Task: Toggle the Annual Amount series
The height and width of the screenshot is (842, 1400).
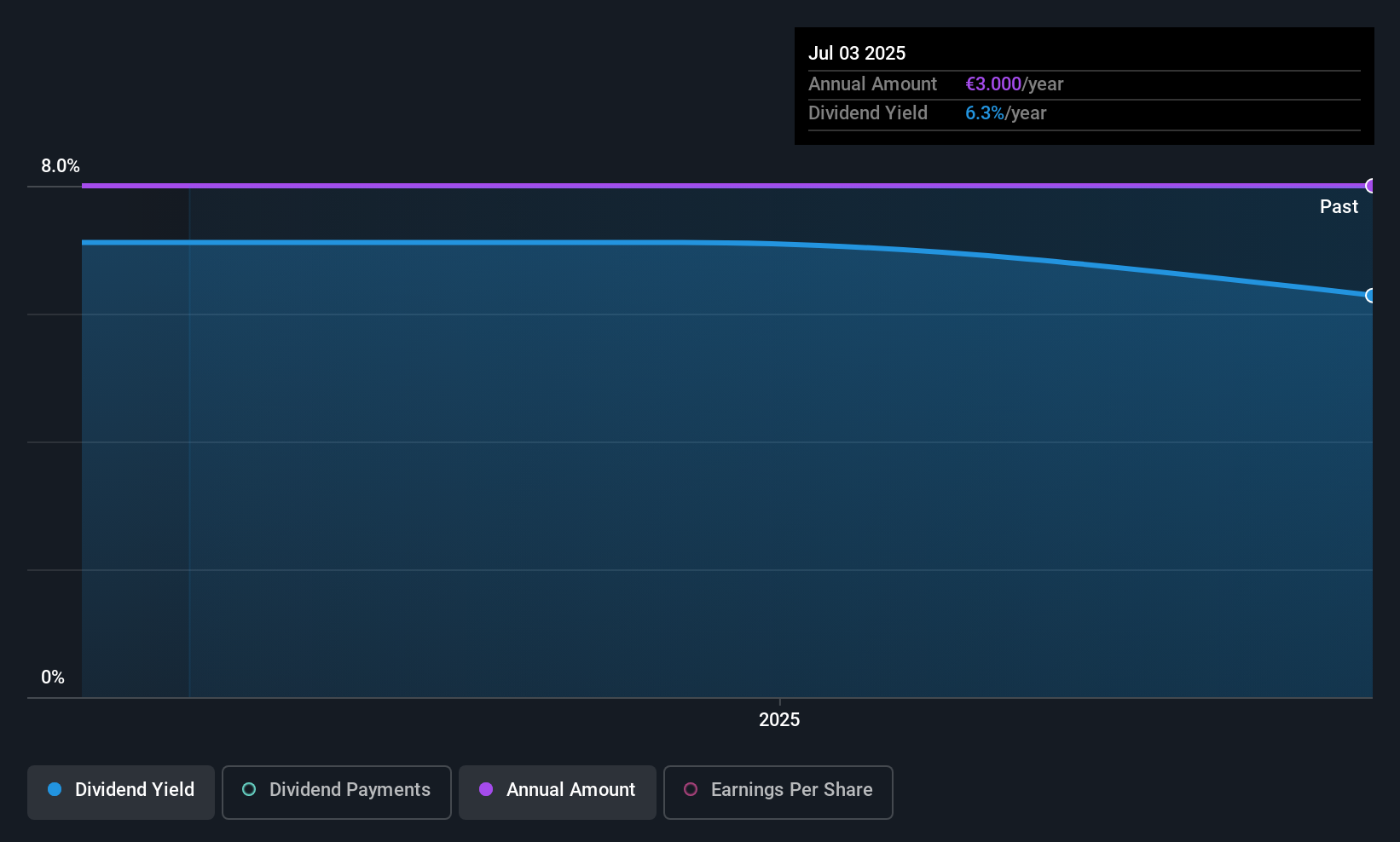Action: (x=558, y=792)
